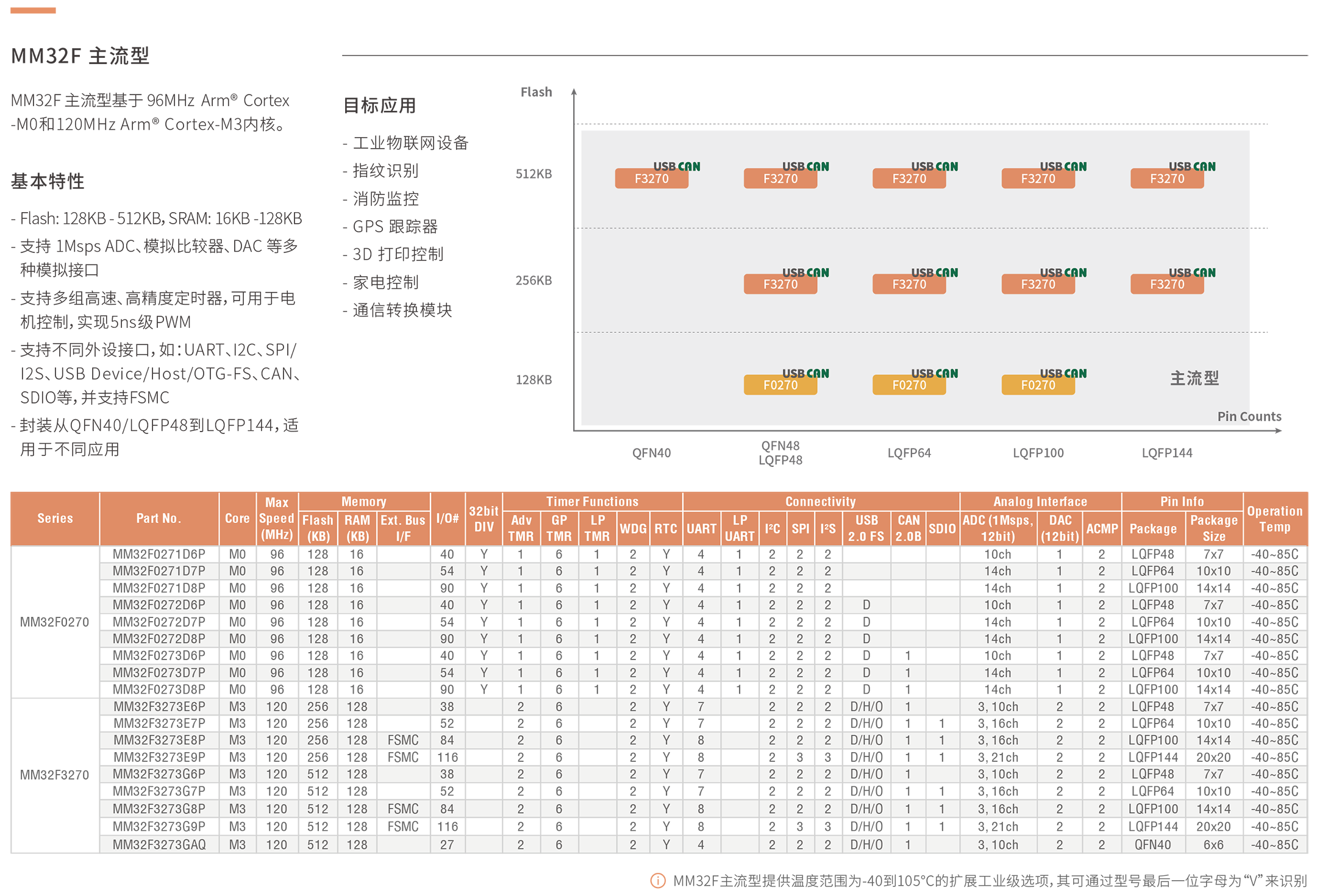Viewport: 1317px width, 896px height.
Task: Click the 'LQFP64' label under the chart
Action: click(909, 453)
